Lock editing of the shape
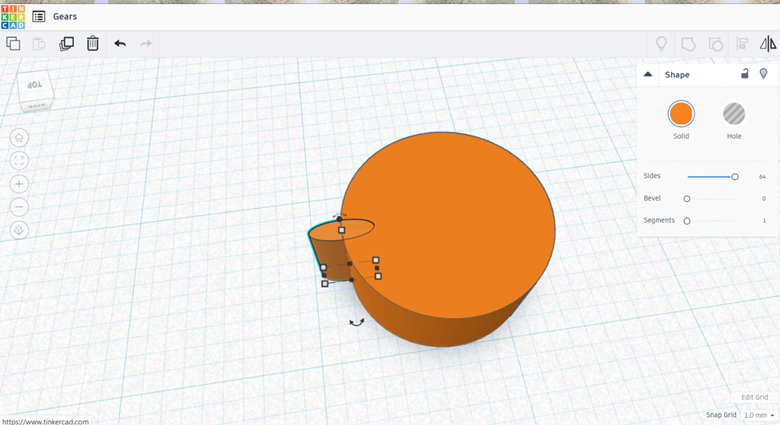Screen dimensions: 780x425 [x=745, y=74]
